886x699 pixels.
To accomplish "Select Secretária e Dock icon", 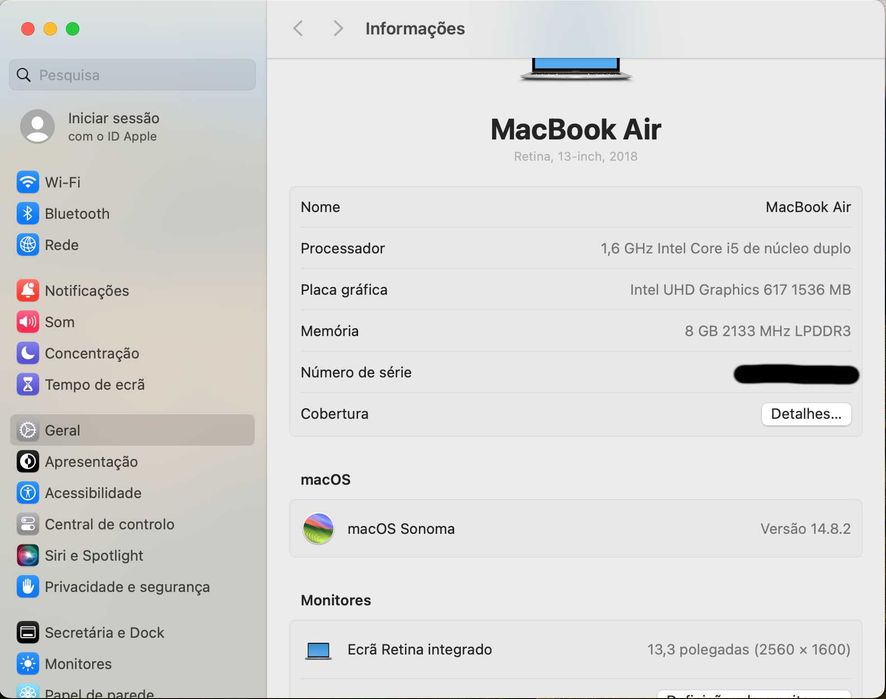I will [x=28, y=632].
